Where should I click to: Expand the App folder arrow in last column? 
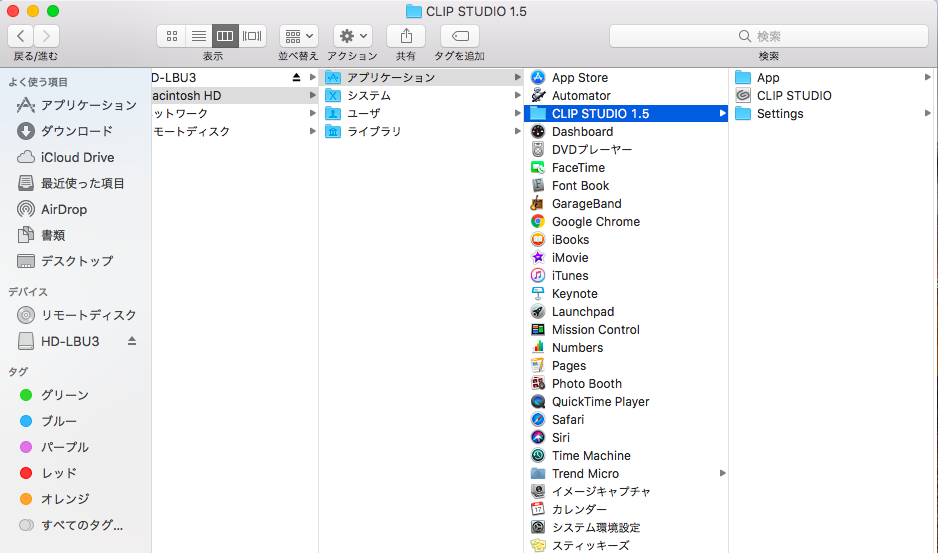pos(927,77)
